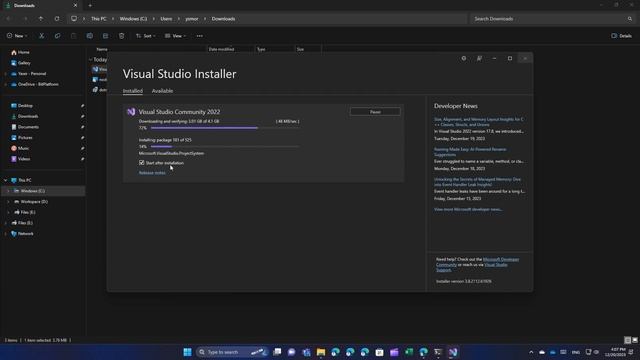Open Home in the navigation pane
This screenshot has width=640, height=360.
coord(24,52)
